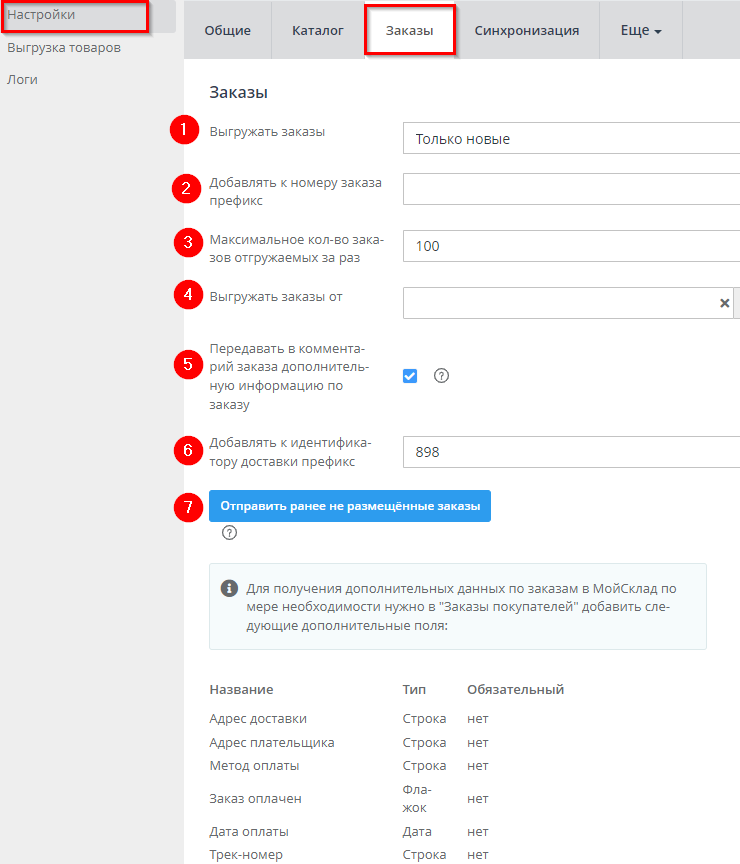Click help icon below the send orders button
The width and height of the screenshot is (740, 864).
(229, 533)
